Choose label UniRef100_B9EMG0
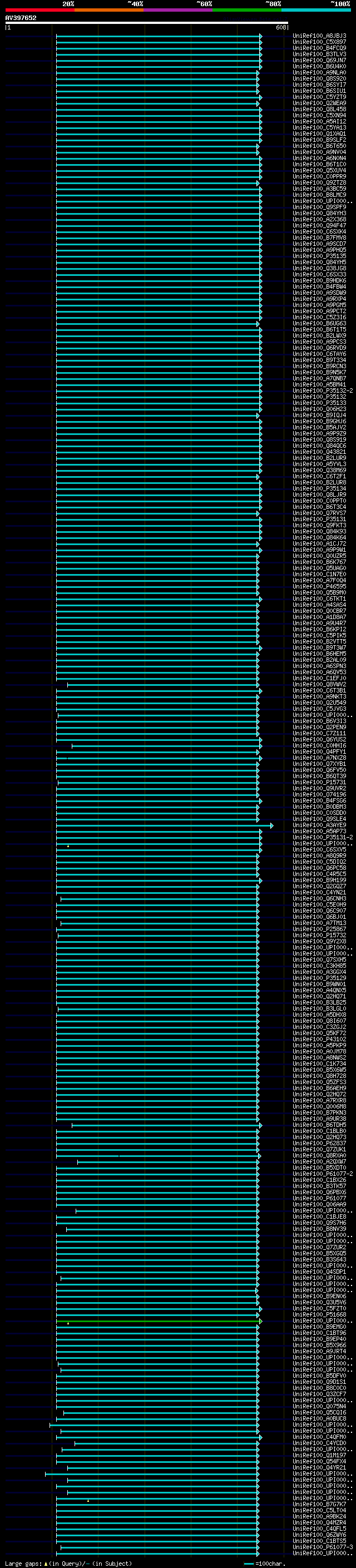The width and height of the screenshot is (356, 1568). (x=319, y=1327)
